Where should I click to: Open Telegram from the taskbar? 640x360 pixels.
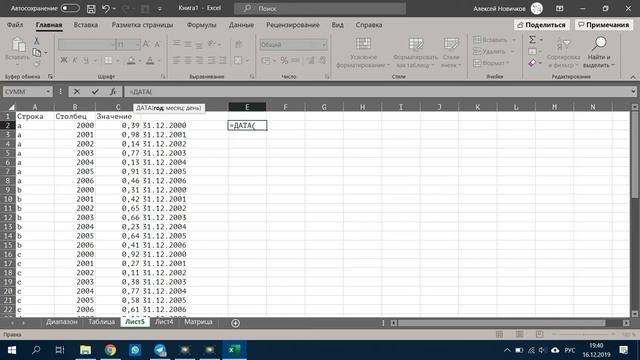160,350
